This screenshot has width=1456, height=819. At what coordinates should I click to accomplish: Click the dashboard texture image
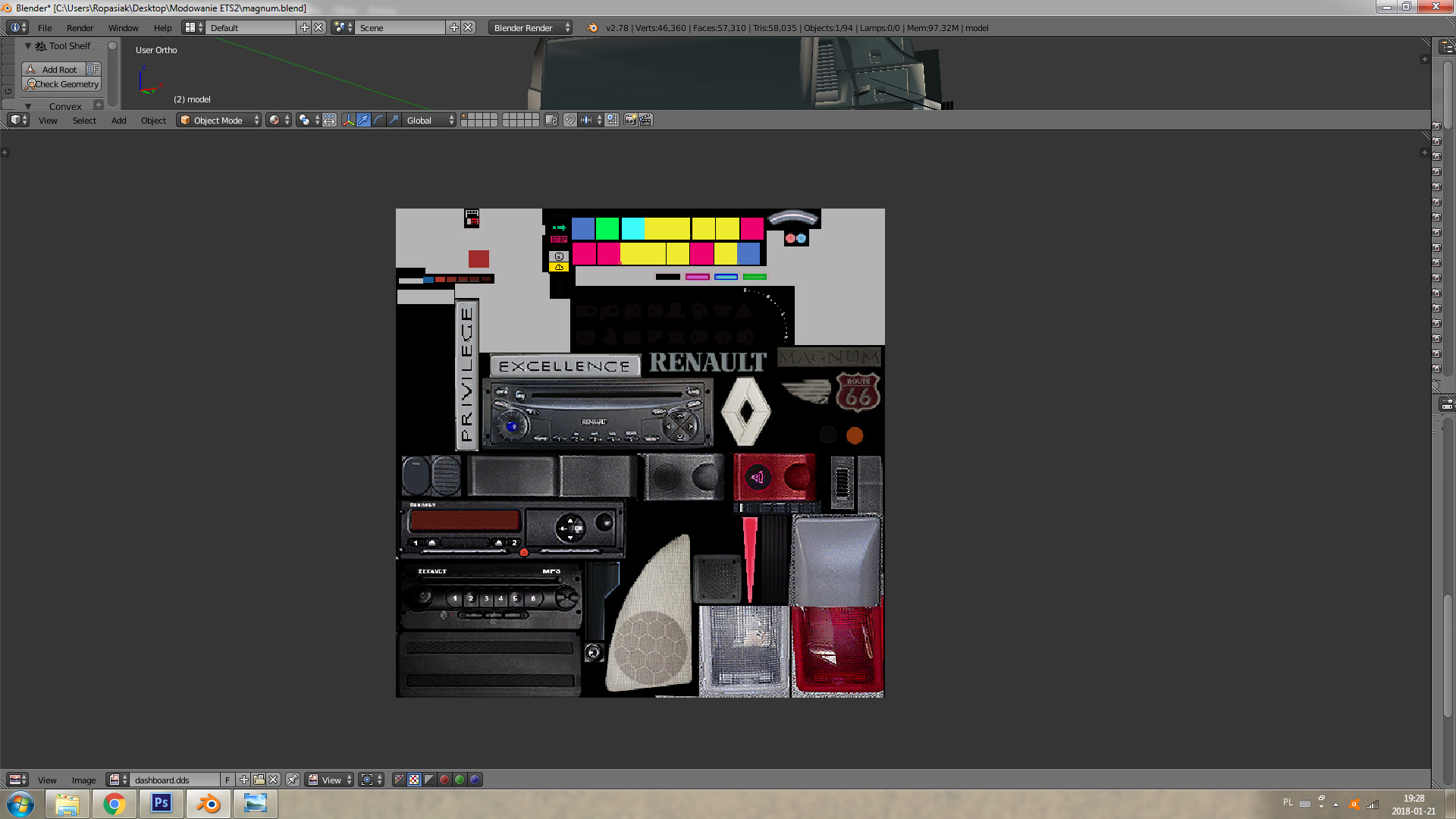(x=640, y=453)
